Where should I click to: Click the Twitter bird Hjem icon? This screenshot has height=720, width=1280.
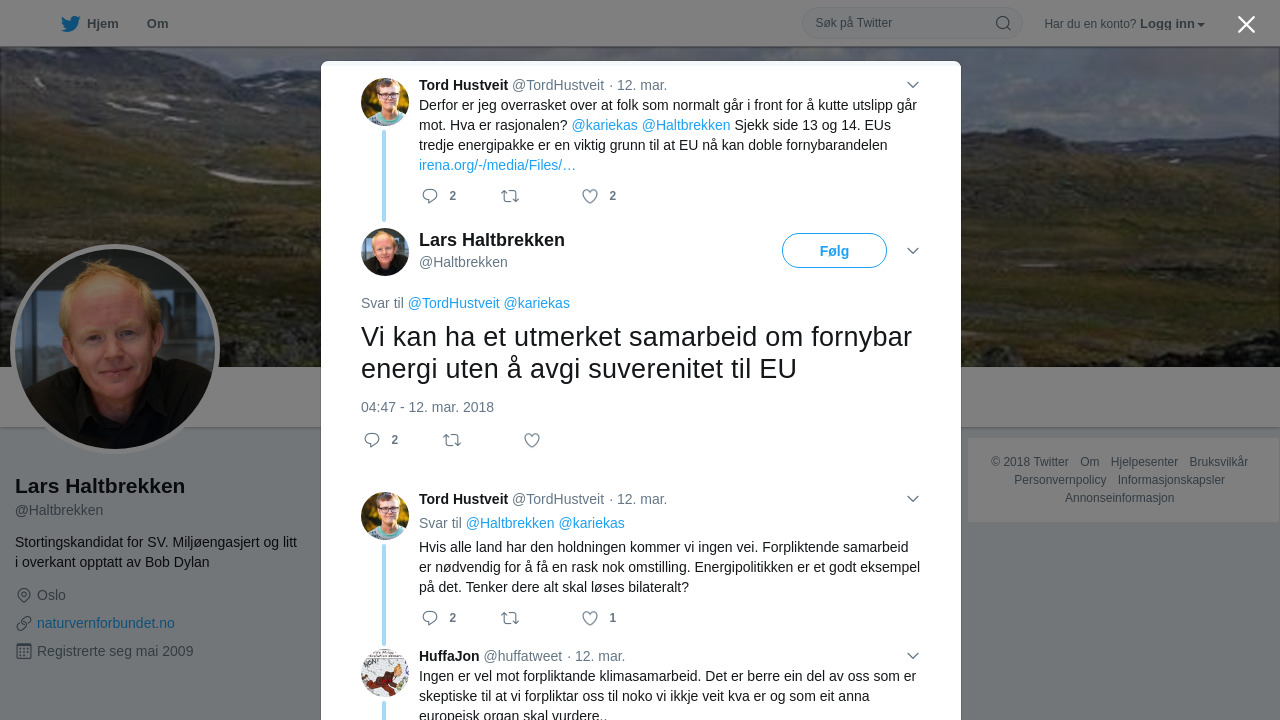(70, 24)
